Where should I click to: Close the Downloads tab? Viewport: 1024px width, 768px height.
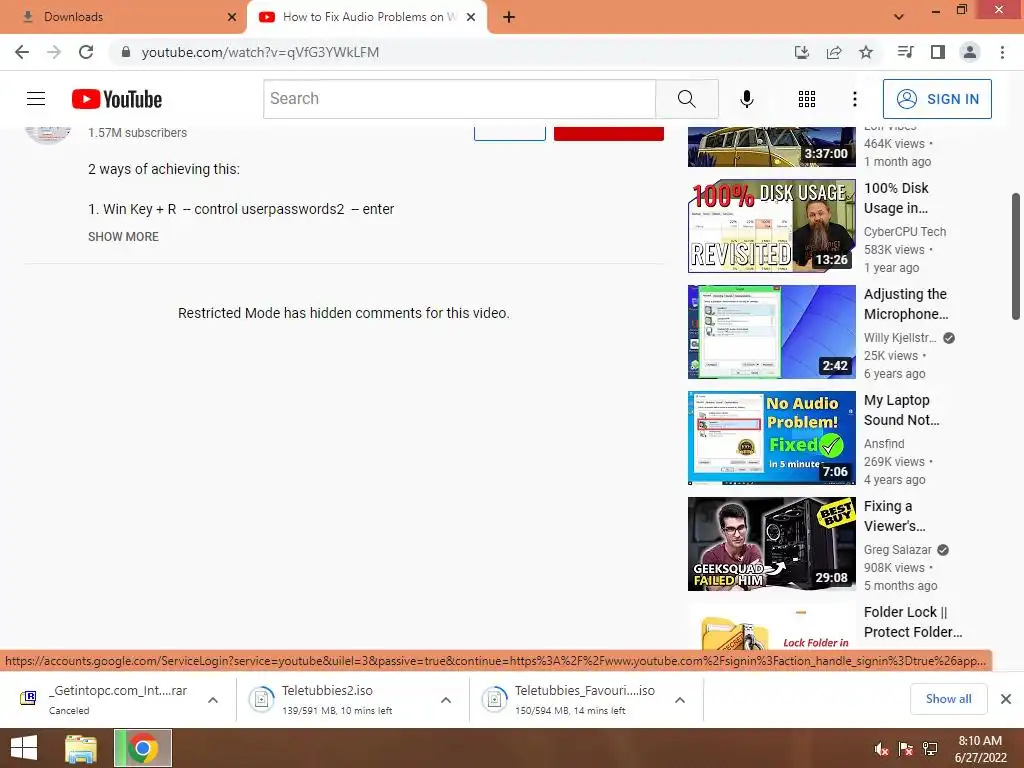click(231, 17)
